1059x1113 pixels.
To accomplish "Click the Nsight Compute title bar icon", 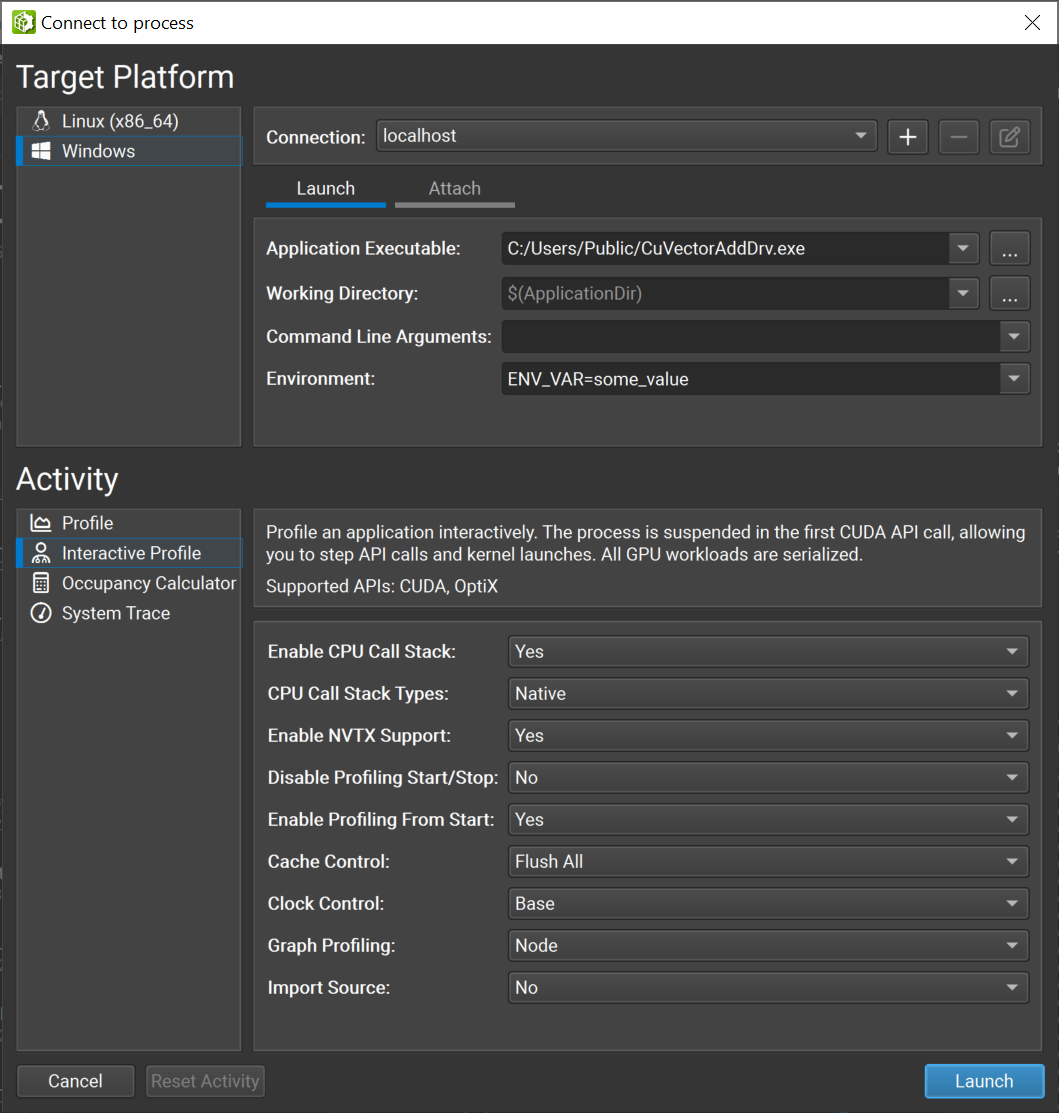I will click(23, 22).
